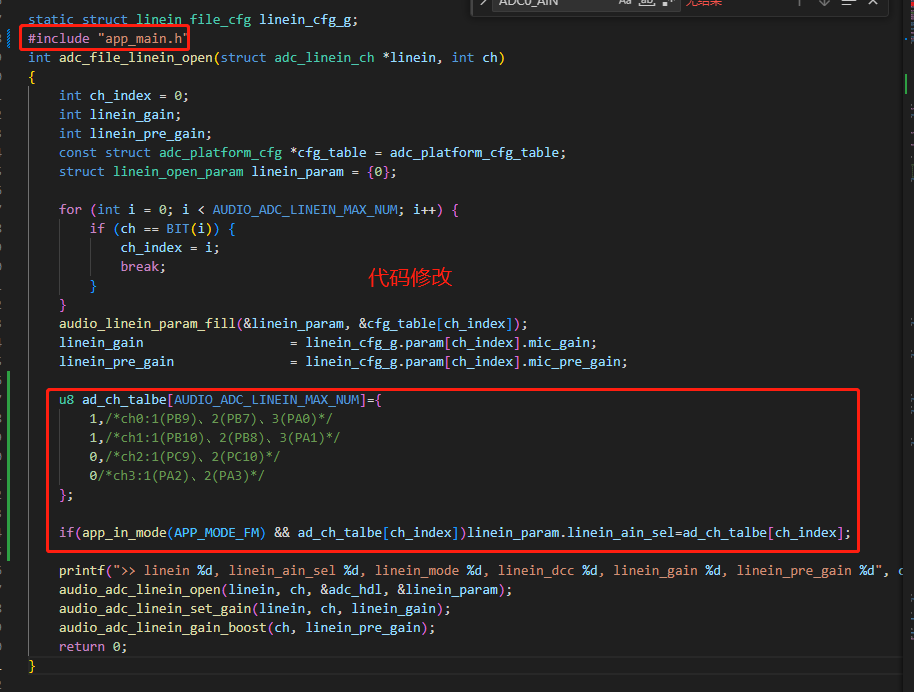The image size is (914, 692).
Task: Expand the replace row with the find chevron
Action: tap(483, 2)
